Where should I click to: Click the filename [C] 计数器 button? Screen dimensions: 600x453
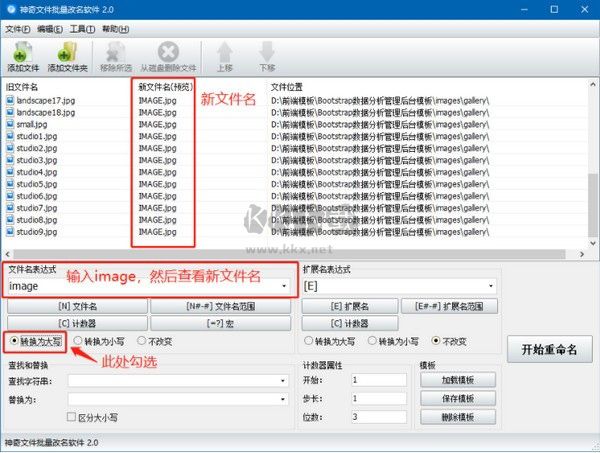click(77, 324)
